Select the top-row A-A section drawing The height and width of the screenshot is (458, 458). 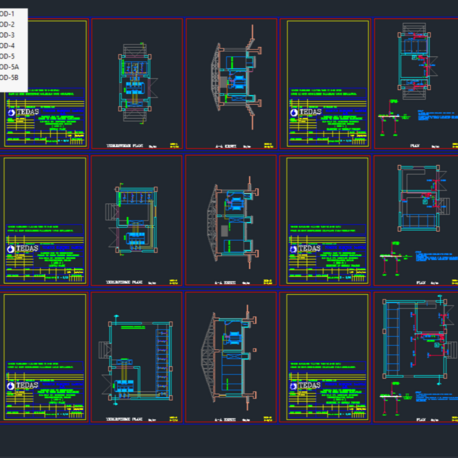(236, 77)
